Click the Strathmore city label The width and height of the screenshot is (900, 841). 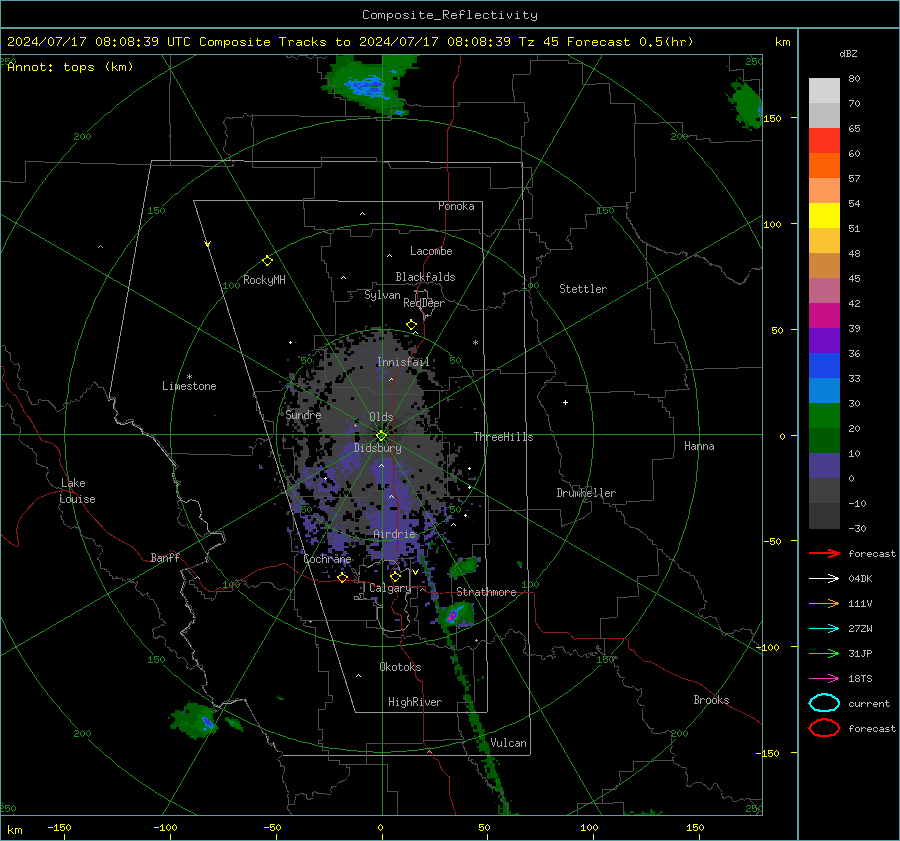coord(486,592)
